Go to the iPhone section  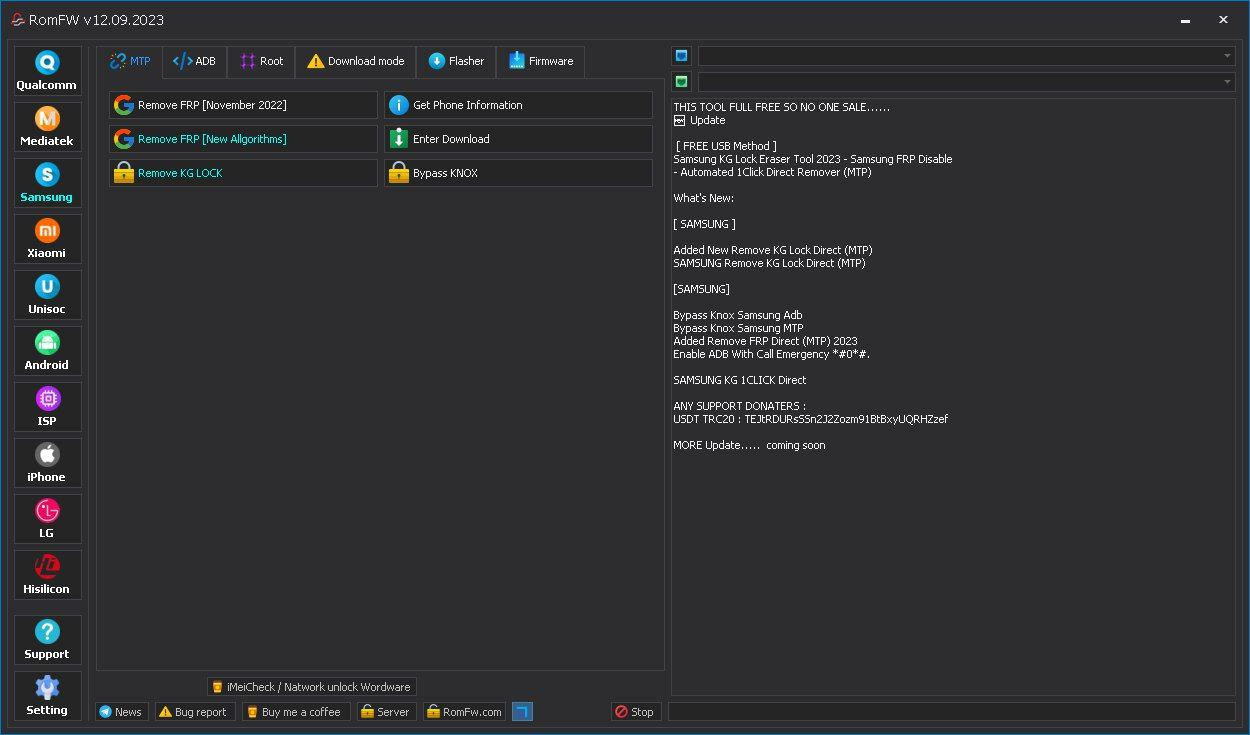47,463
